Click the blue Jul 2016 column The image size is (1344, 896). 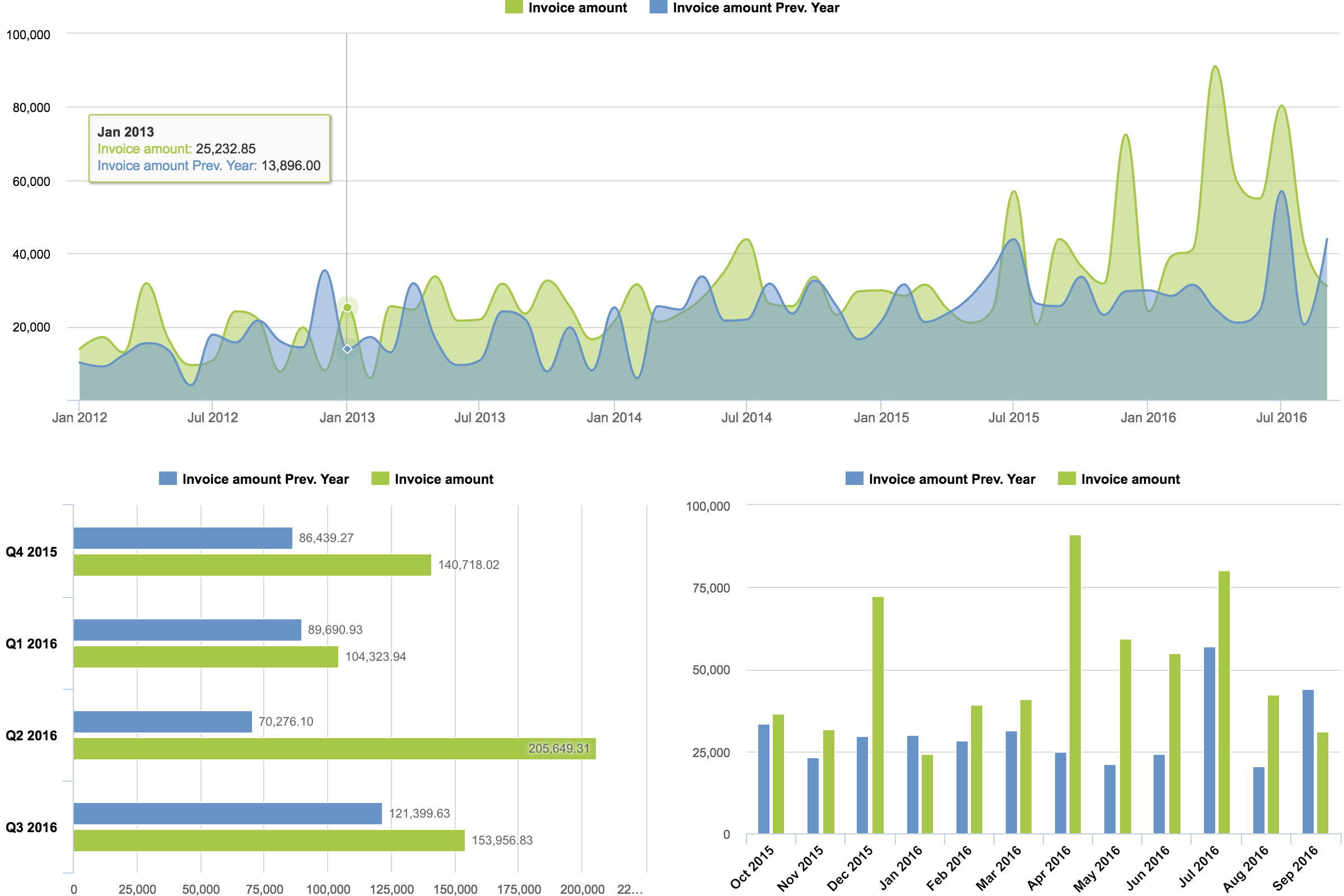1209,740
